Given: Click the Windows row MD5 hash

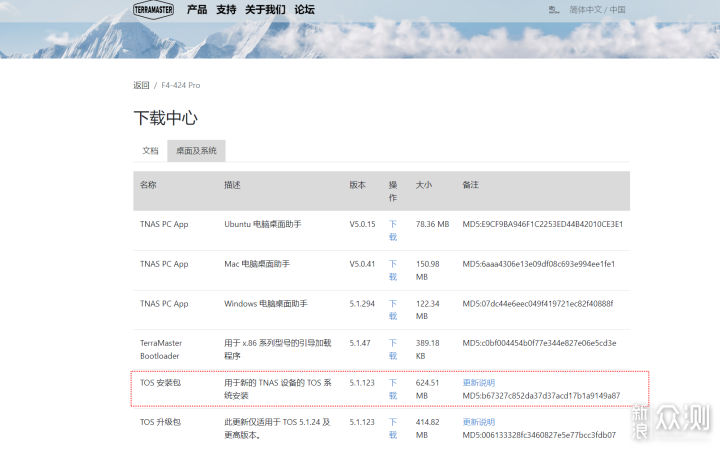Looking at the screenshot, I should pyautogui.click(x=538, y=303).
